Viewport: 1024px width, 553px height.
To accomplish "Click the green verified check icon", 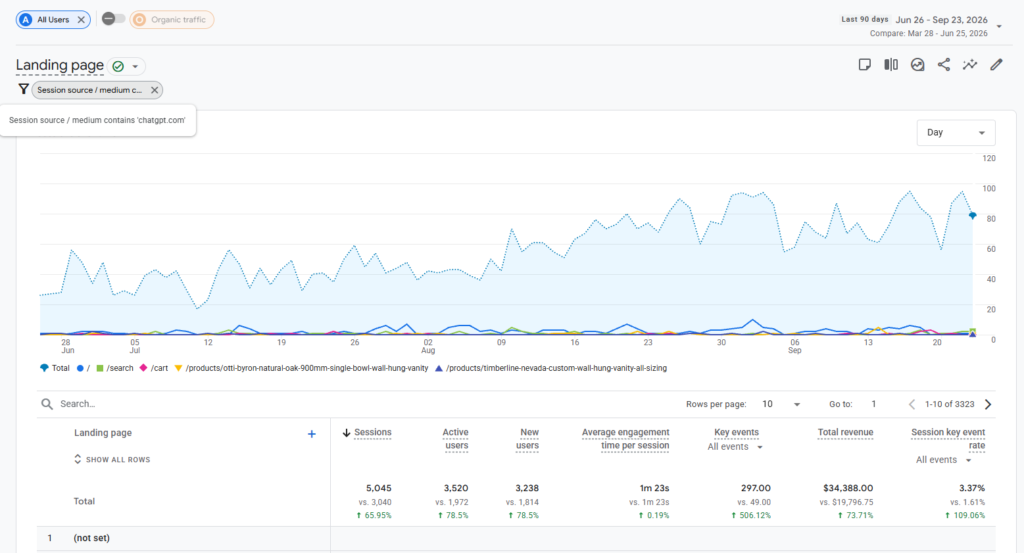I will coord(118,66).
